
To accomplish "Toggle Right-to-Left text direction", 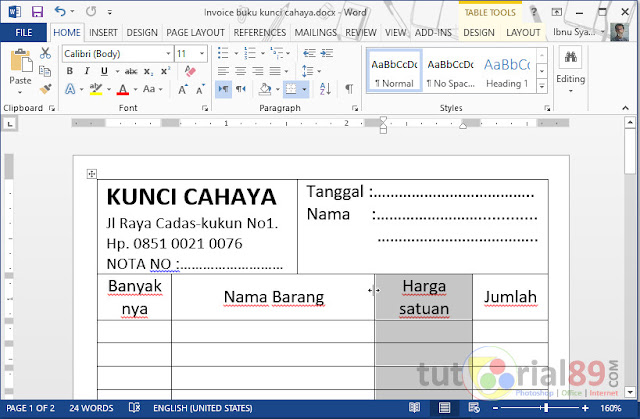I will click(241, 89).
